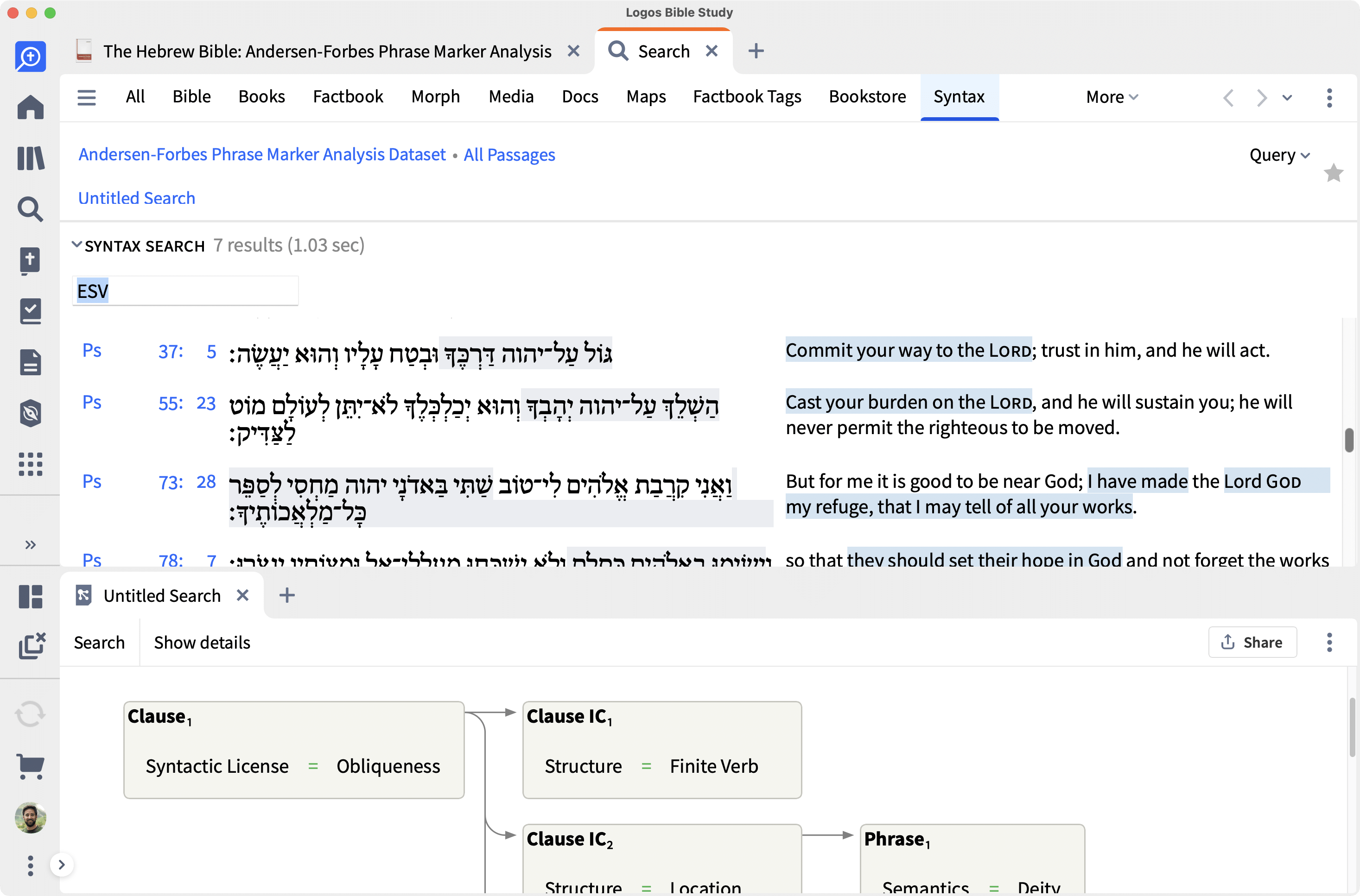Go to the Home dashboard icon
Viewport: 1360px width, 896px height.
coord(30,107)
